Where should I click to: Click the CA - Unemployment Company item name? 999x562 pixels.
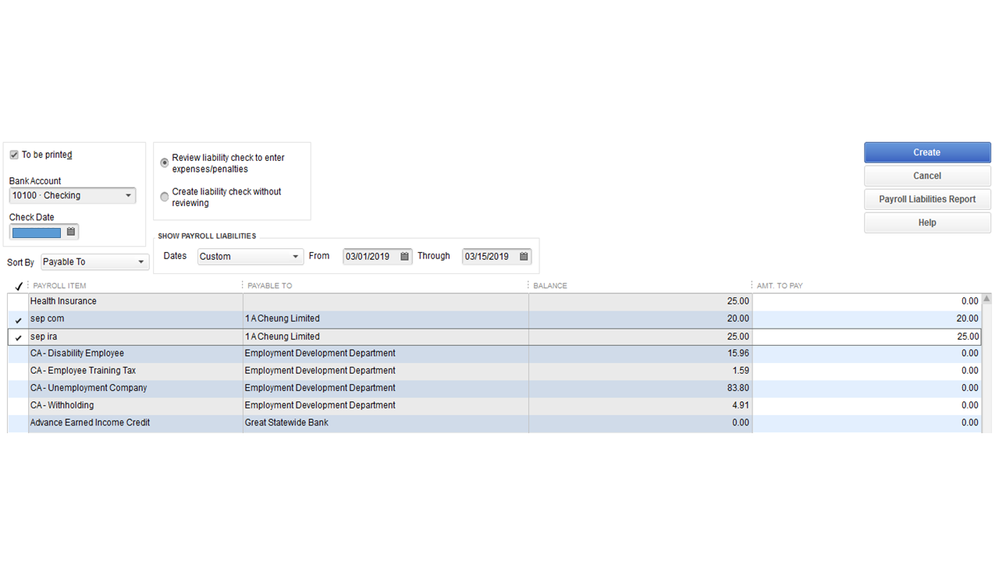tap(89, 388)
